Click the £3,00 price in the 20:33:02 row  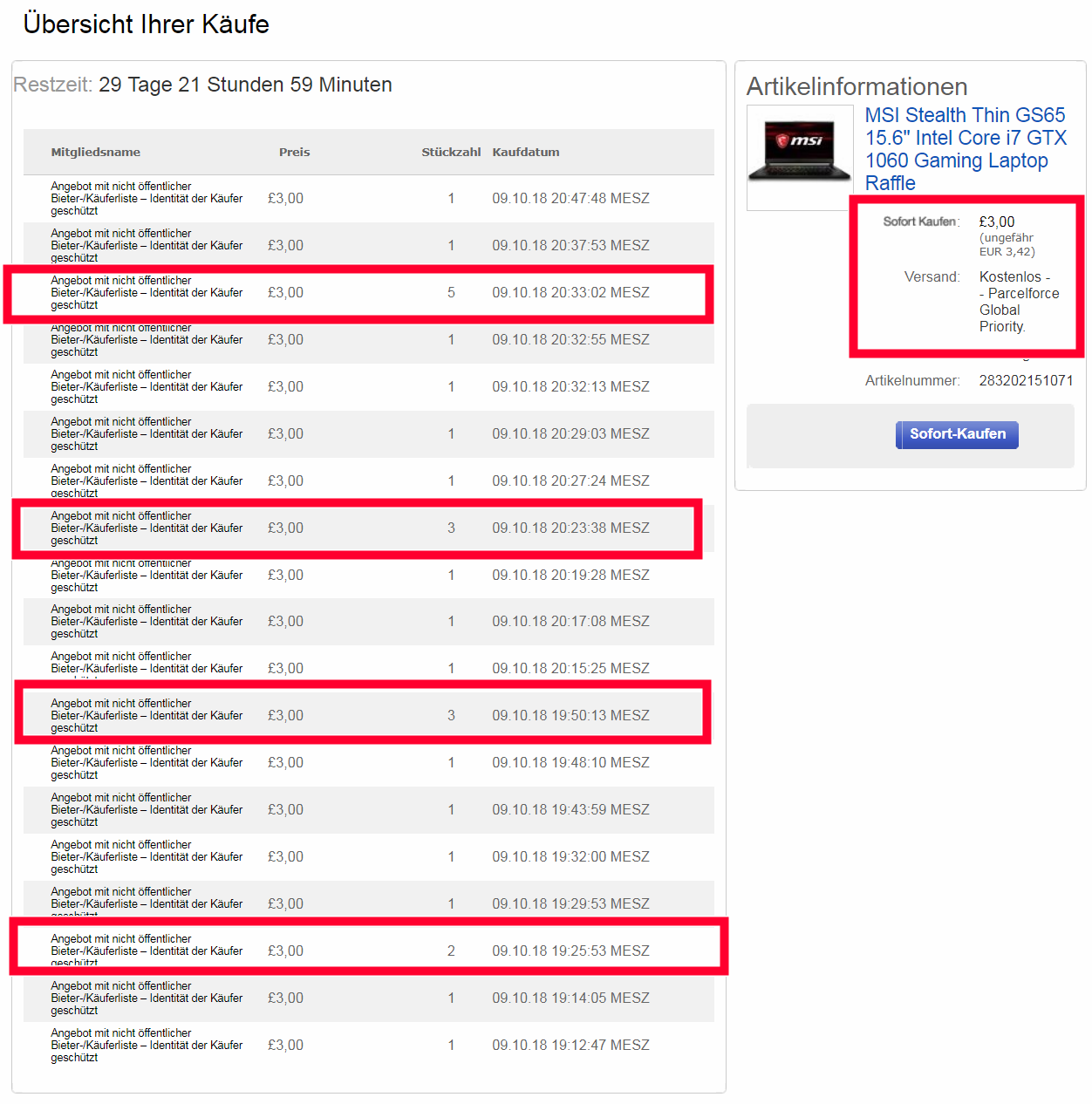[x=285, y=292]
